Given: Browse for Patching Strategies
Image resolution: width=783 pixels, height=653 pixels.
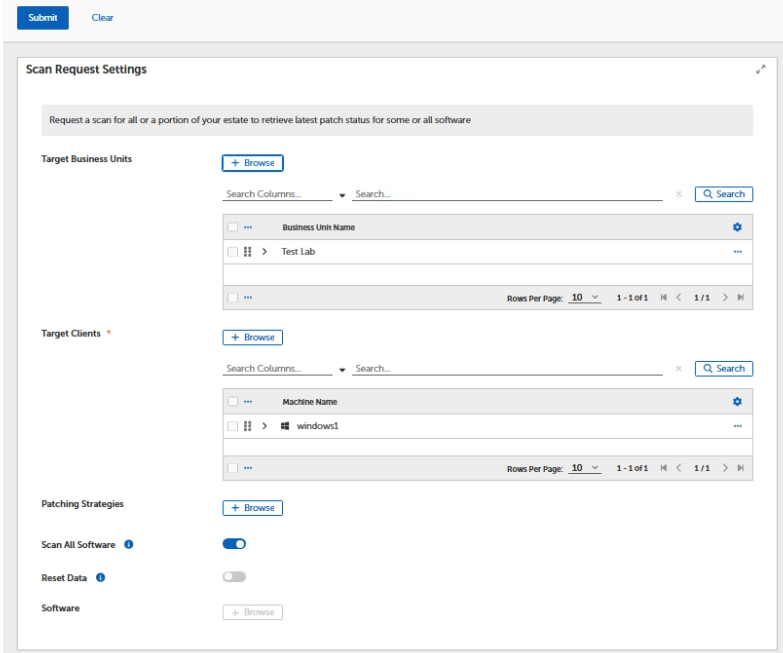Looking at the screenshot, I should (253, 508).
